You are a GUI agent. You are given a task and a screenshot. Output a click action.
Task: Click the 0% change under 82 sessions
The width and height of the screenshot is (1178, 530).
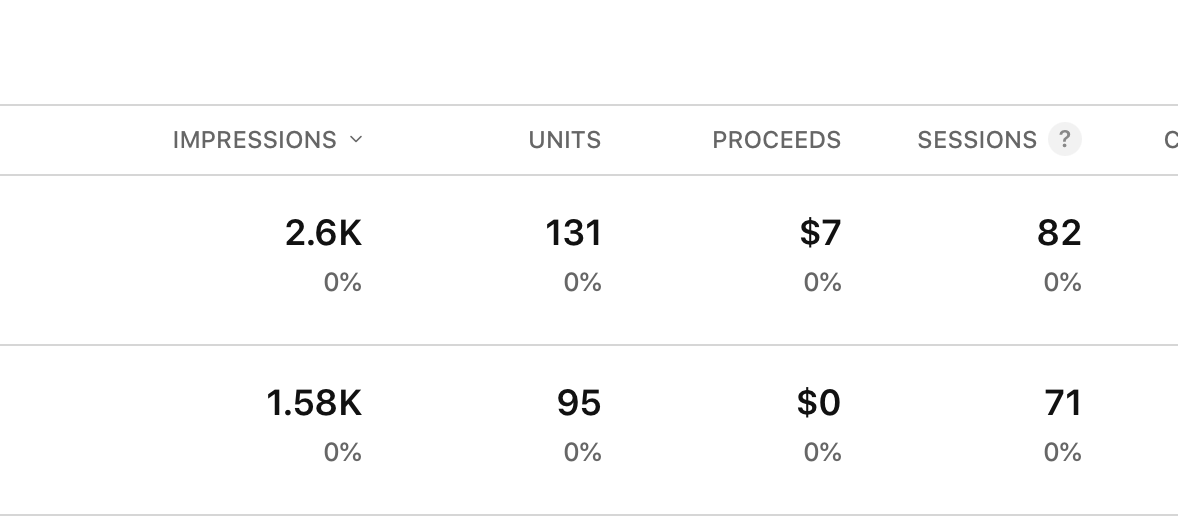(x=1063, y=283)
